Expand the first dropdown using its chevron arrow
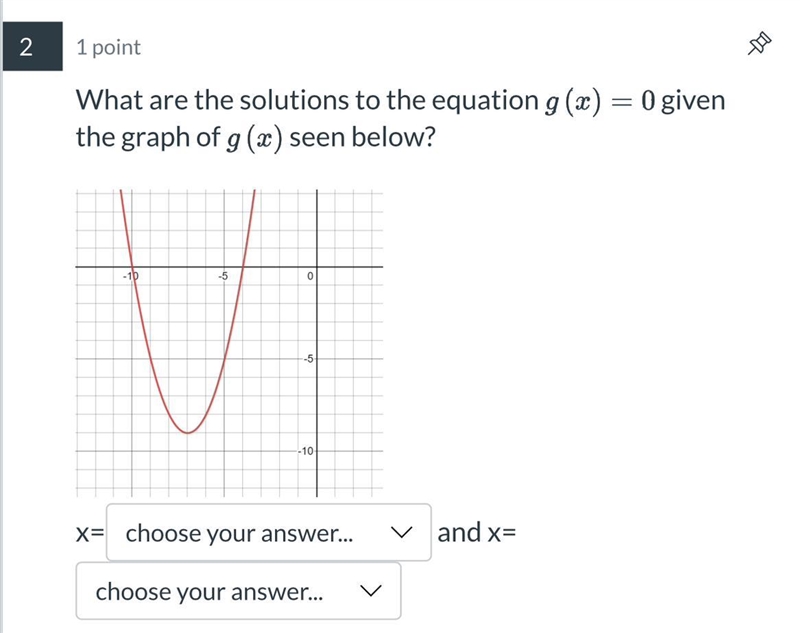800x633 pixels. (x=401, y=532)
